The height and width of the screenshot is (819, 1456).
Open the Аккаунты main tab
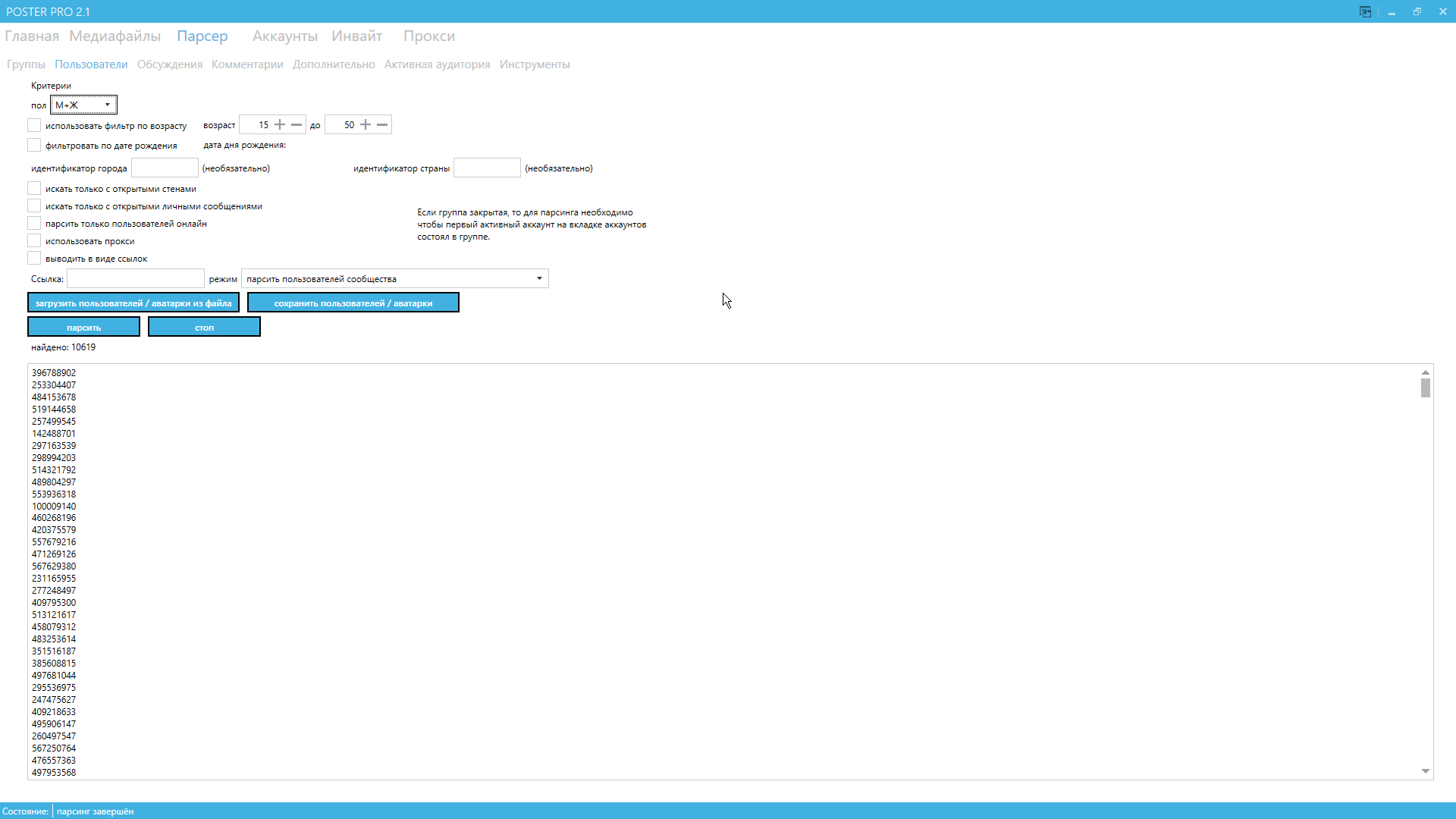tap(285, 36)
